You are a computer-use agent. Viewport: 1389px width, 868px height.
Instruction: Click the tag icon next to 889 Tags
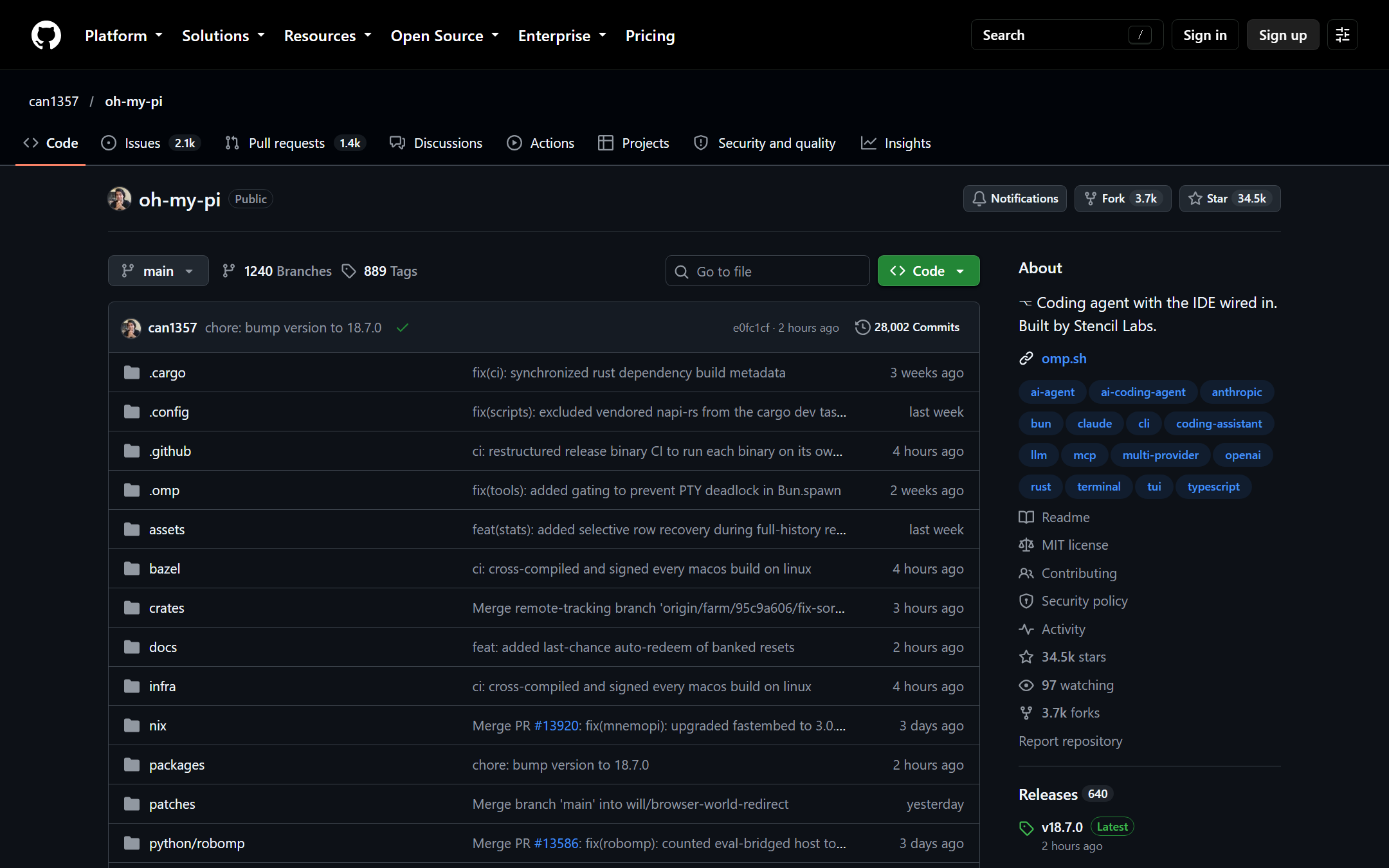[x=349, y=271]
